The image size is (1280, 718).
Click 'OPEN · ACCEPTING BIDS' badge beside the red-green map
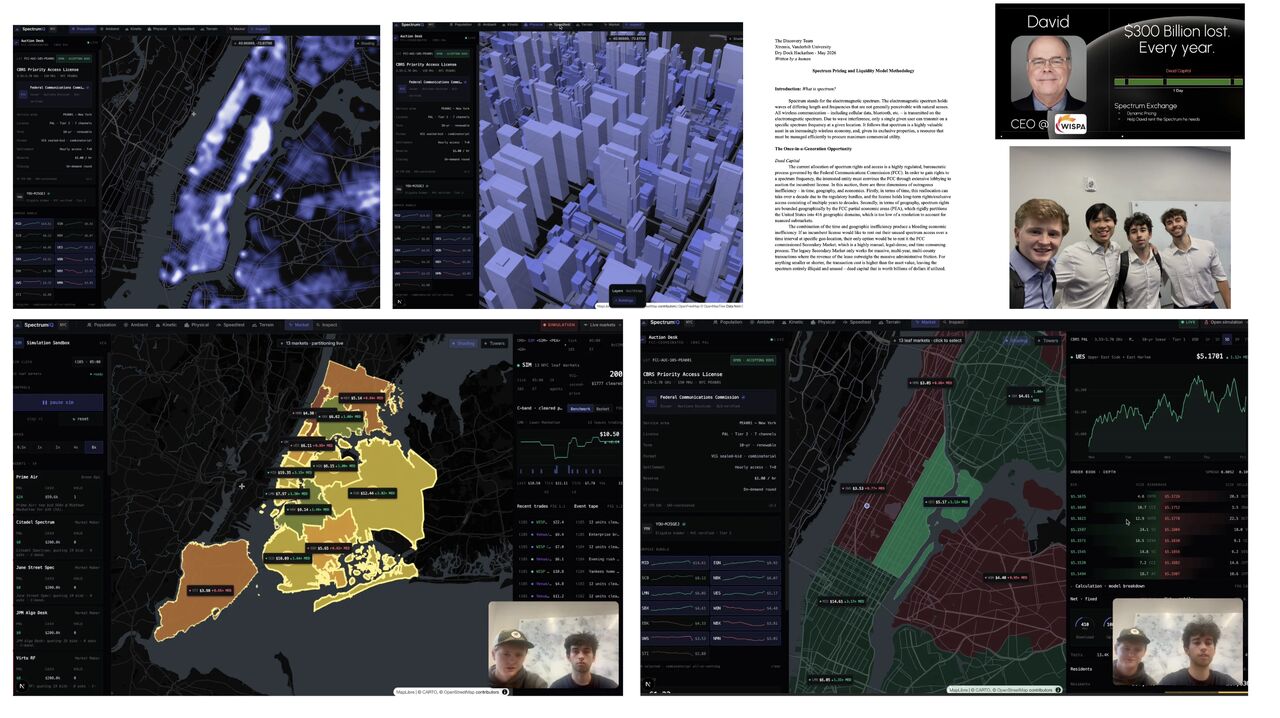(x=753, y=360)
